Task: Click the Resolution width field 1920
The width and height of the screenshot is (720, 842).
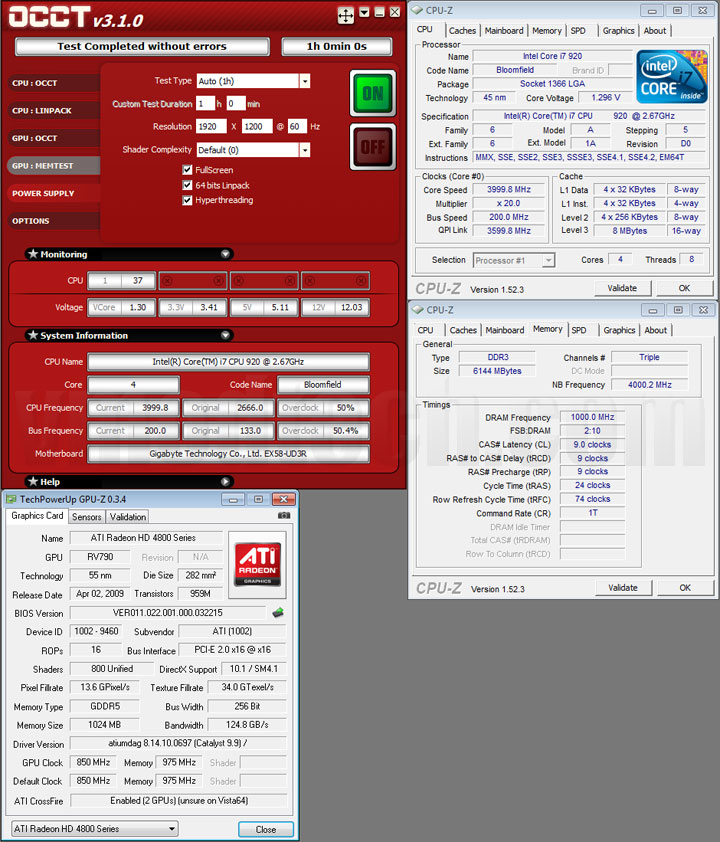Action: pos(212,126)
